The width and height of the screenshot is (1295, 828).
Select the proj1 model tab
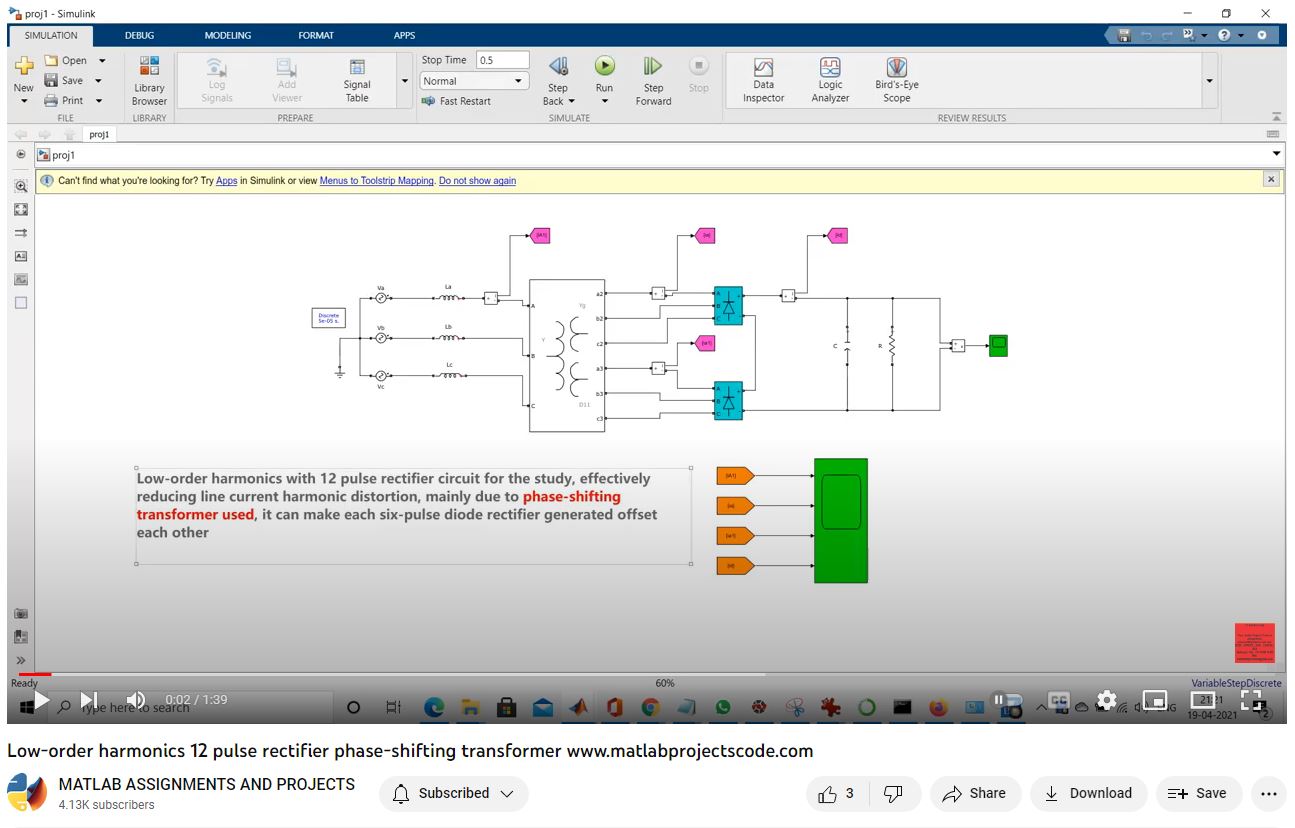click(x=99, y=134)
